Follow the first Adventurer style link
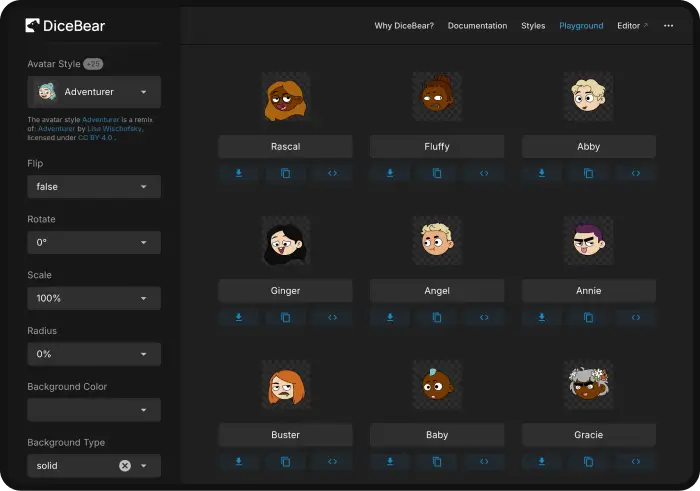700x491 pixels. click(101, 120)
